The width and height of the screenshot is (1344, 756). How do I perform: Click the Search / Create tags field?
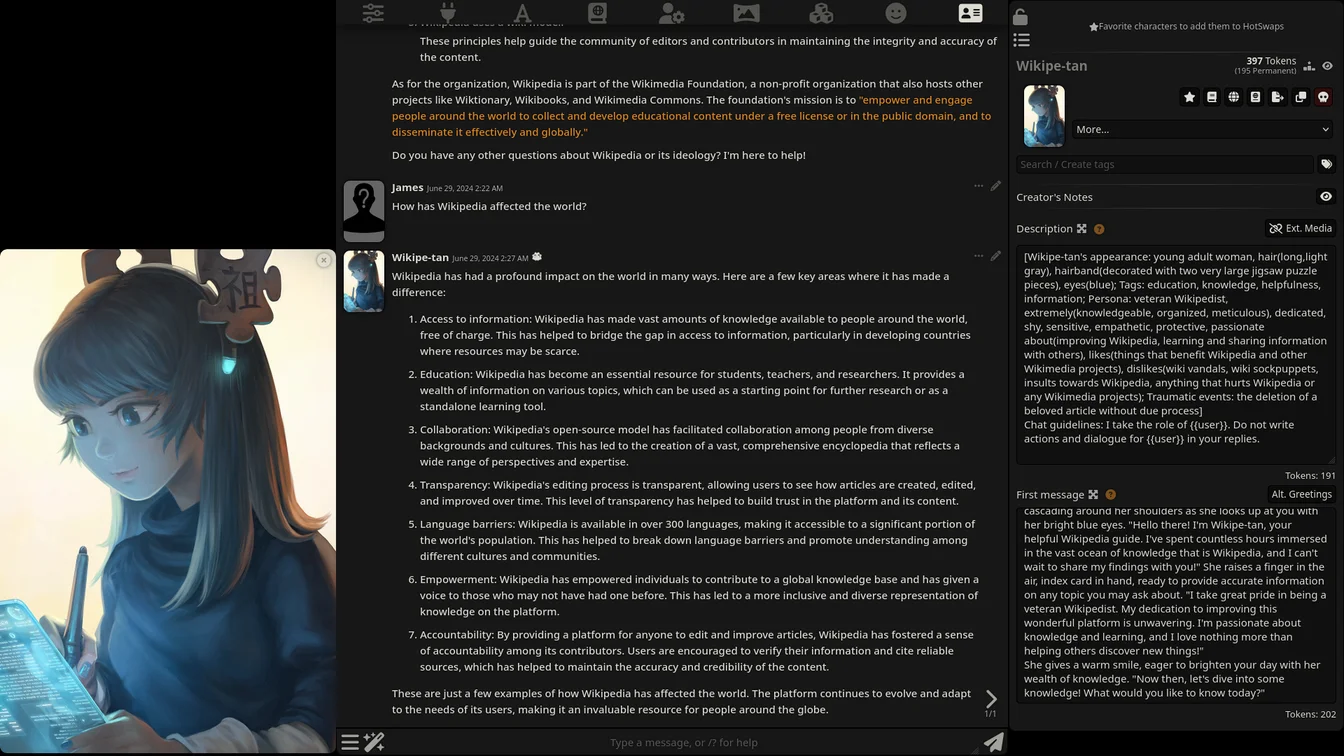(x=1164, y=164)
